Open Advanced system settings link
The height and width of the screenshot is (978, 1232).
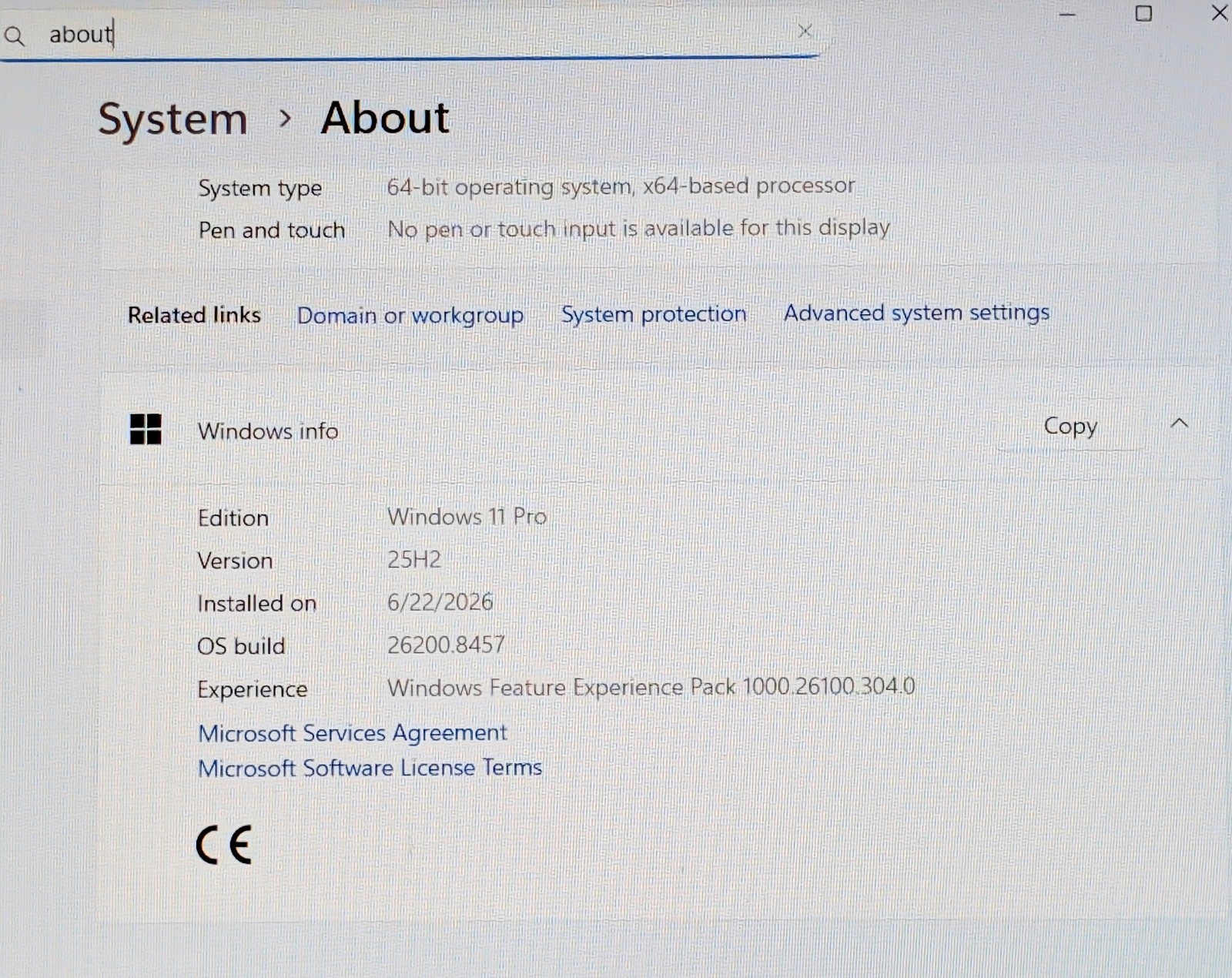[x=916, y=313]
